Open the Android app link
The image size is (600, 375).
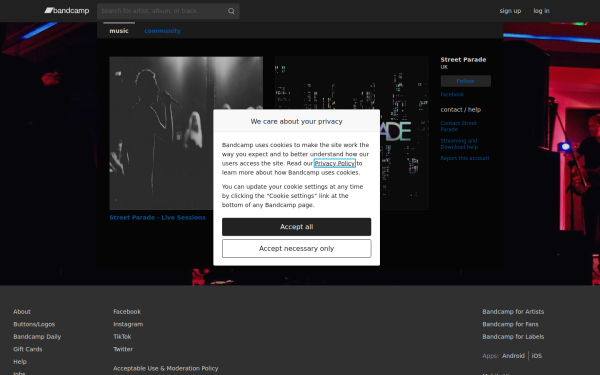click(513, 356)
